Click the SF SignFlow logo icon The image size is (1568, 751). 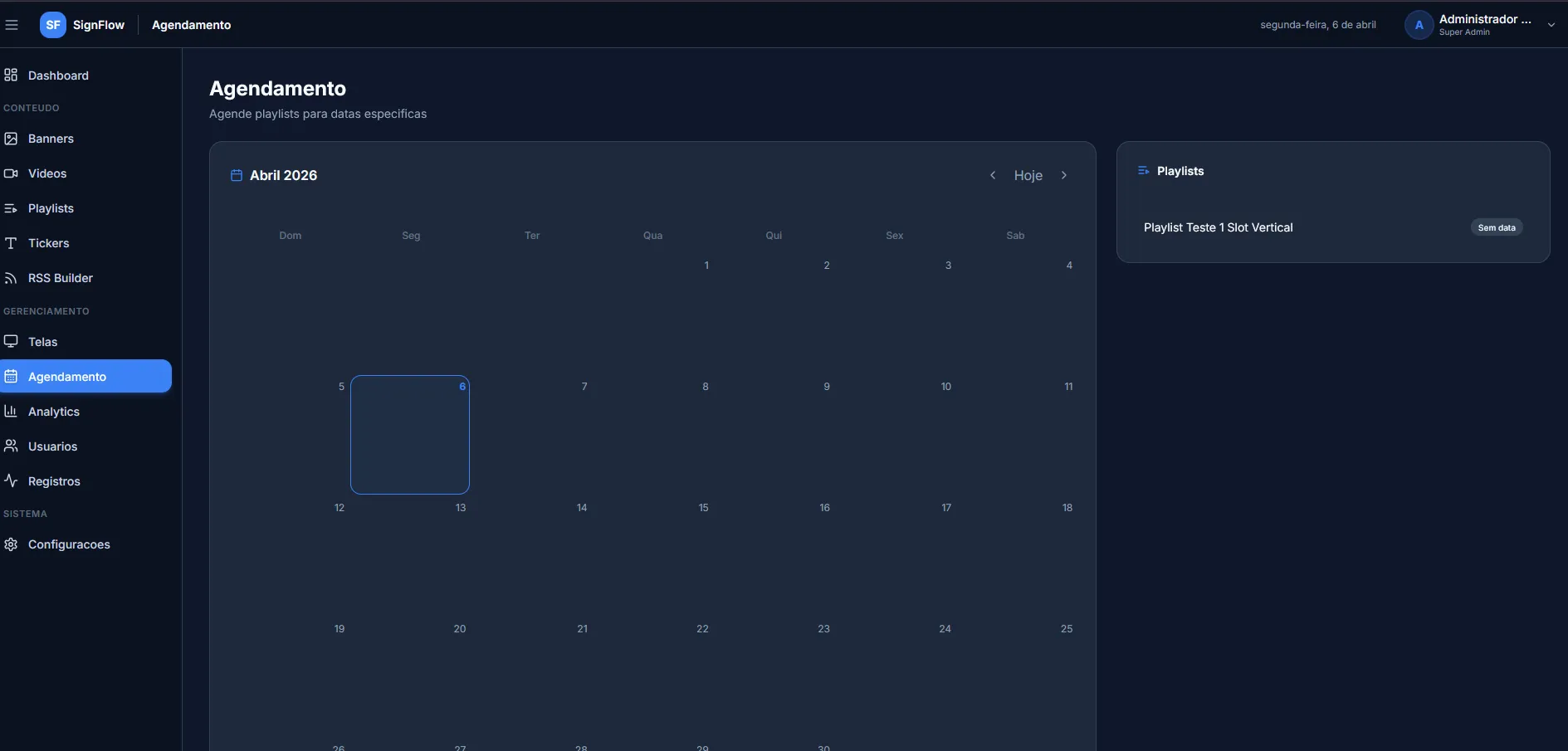pos(53,25)
